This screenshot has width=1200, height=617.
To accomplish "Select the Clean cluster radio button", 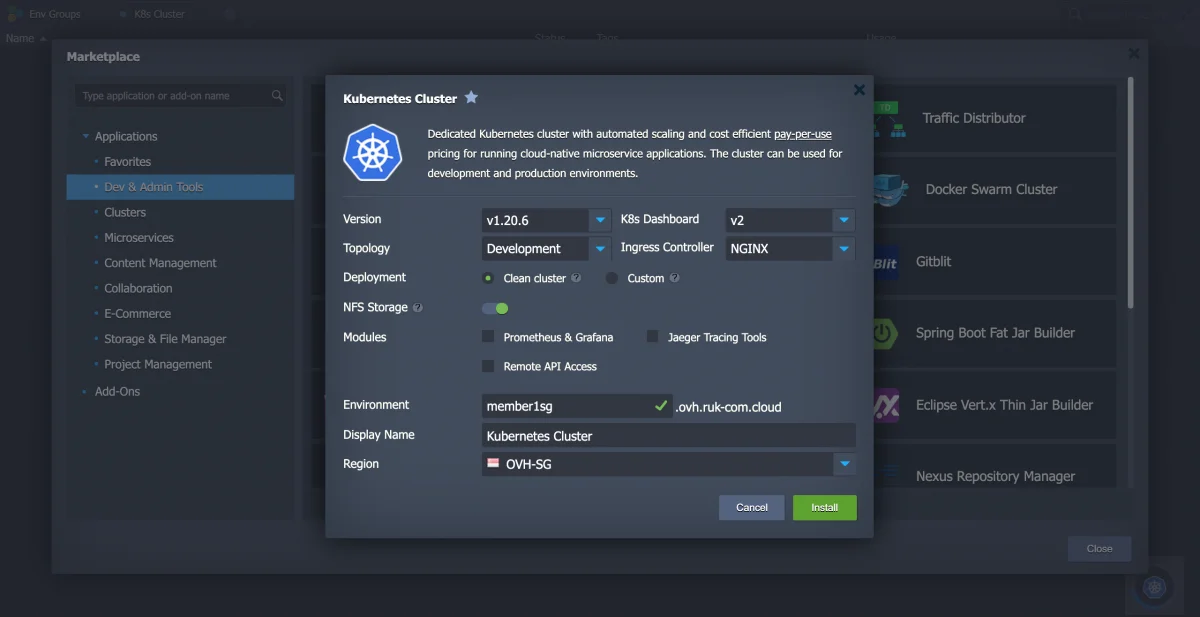I will pyautogui.click(x=488, y=278).
